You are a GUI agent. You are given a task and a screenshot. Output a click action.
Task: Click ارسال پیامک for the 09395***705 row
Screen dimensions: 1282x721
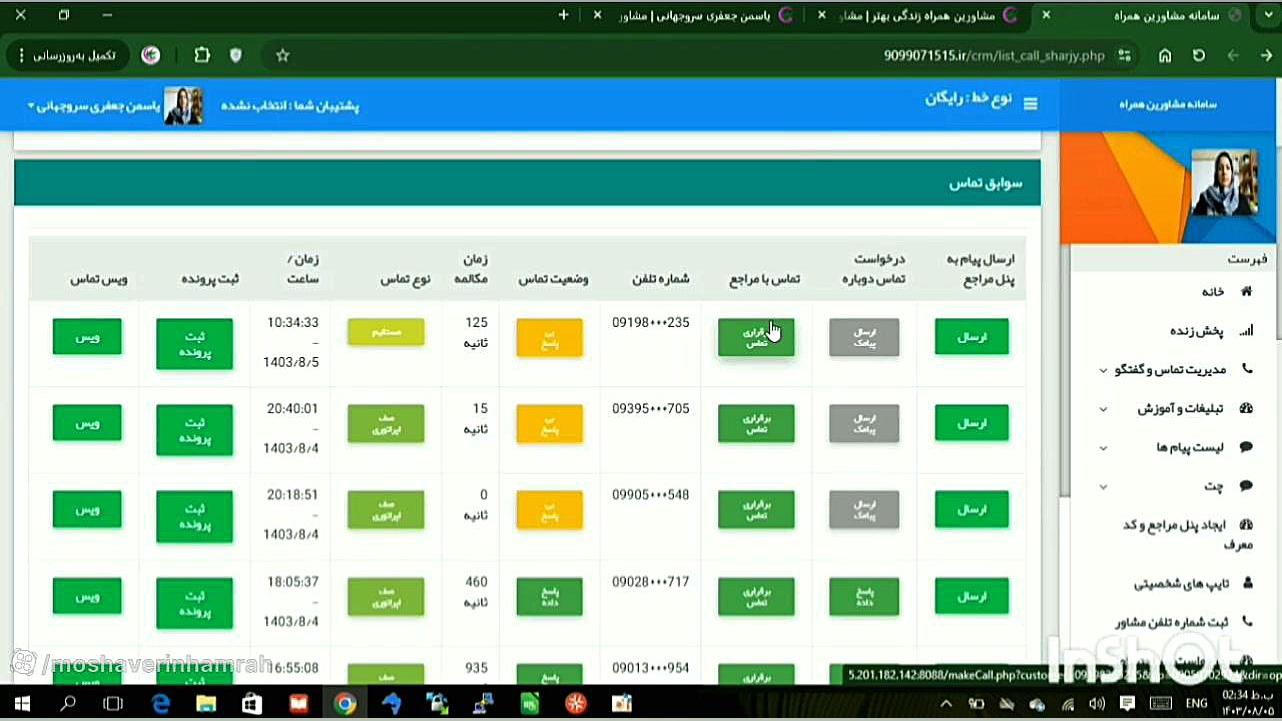tap(864, 423)
